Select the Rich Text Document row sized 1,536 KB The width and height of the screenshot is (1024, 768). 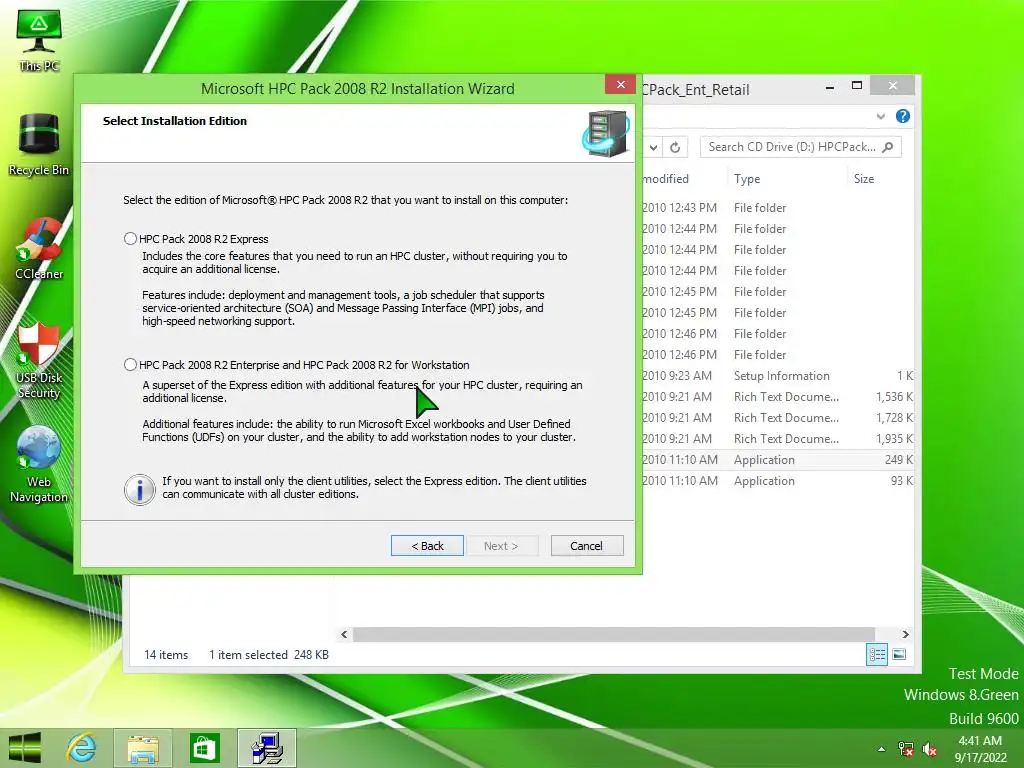tap(777, 396)
